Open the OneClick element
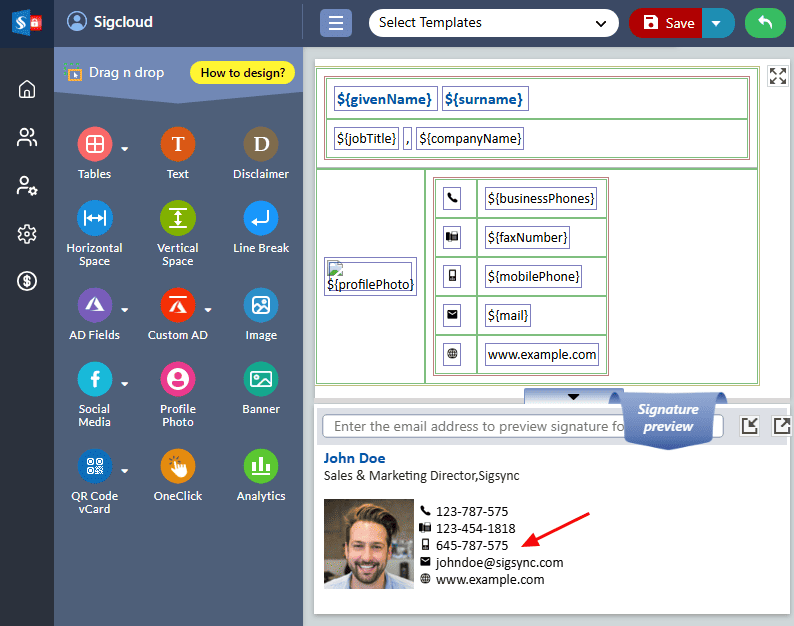This screenshot has height=626, width=794. [x=178, y=466]
